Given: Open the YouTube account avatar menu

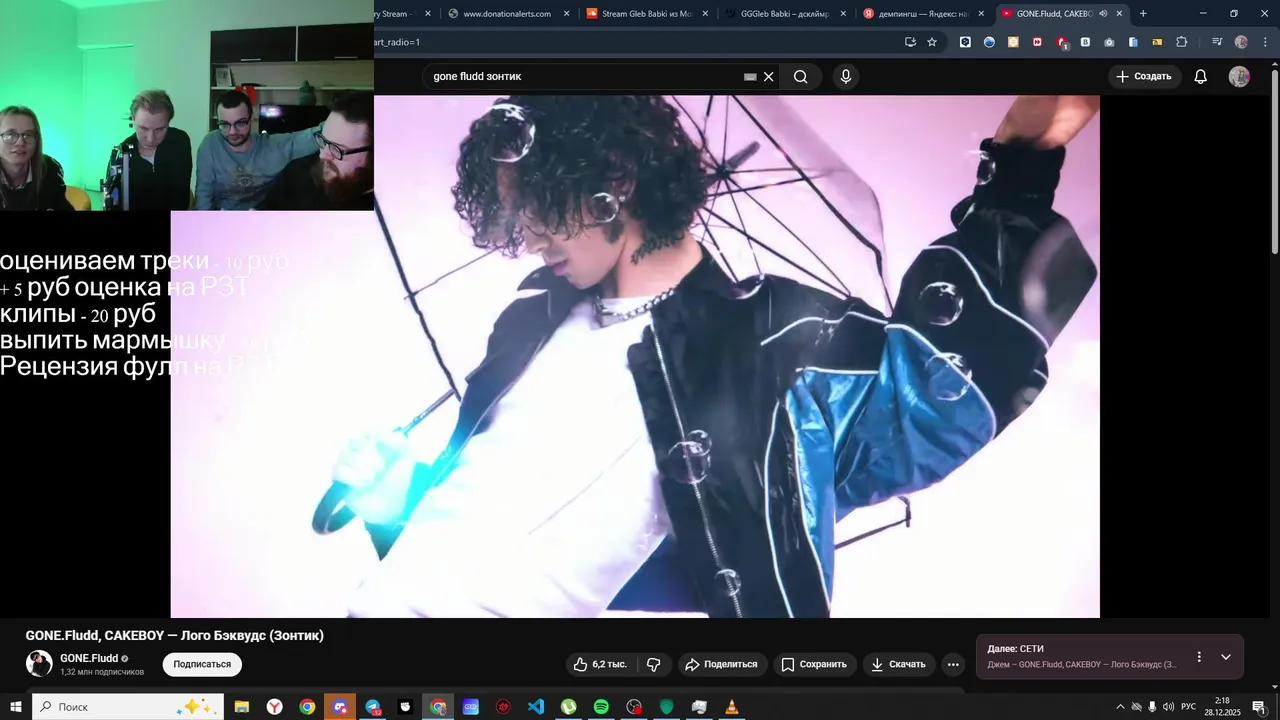Looking at the screenshot, I should 1239,77.
